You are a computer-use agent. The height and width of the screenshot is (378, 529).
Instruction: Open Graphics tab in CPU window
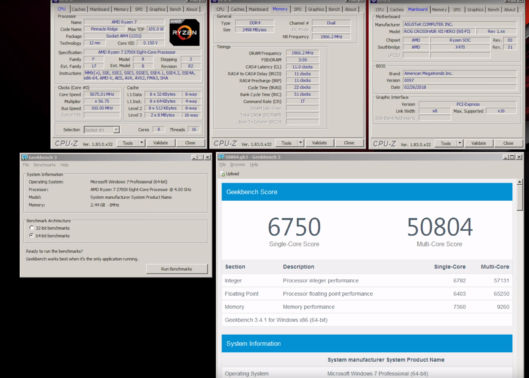tap(157, 9)
